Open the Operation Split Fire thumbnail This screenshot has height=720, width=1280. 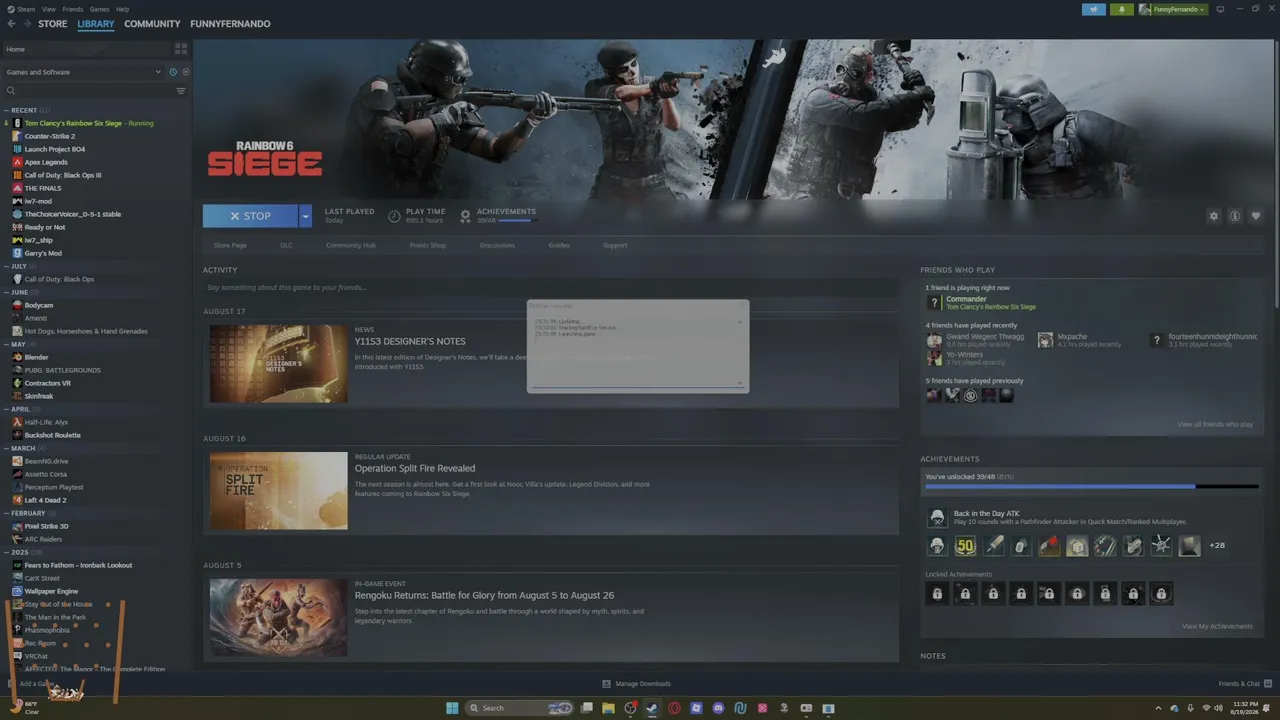(x=279, y=491)
